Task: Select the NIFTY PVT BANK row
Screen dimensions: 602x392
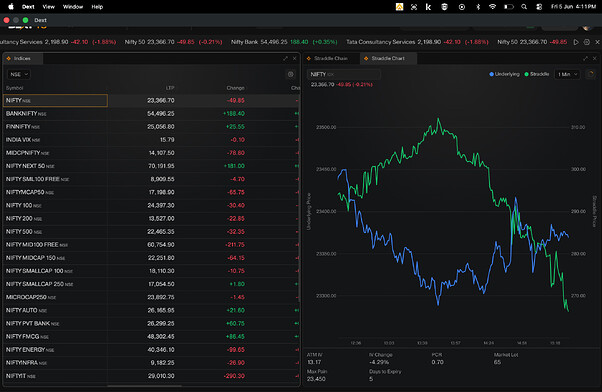Action: tap(151, 323)
